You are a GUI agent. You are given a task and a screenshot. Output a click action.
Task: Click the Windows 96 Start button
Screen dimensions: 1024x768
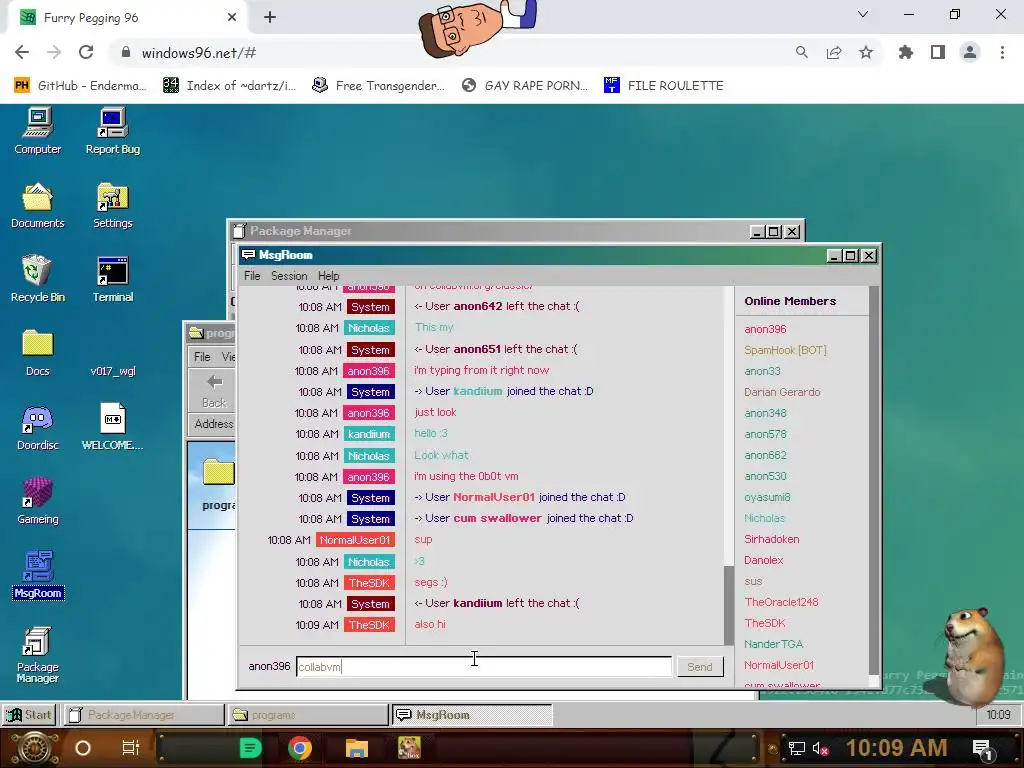[29, 714]
